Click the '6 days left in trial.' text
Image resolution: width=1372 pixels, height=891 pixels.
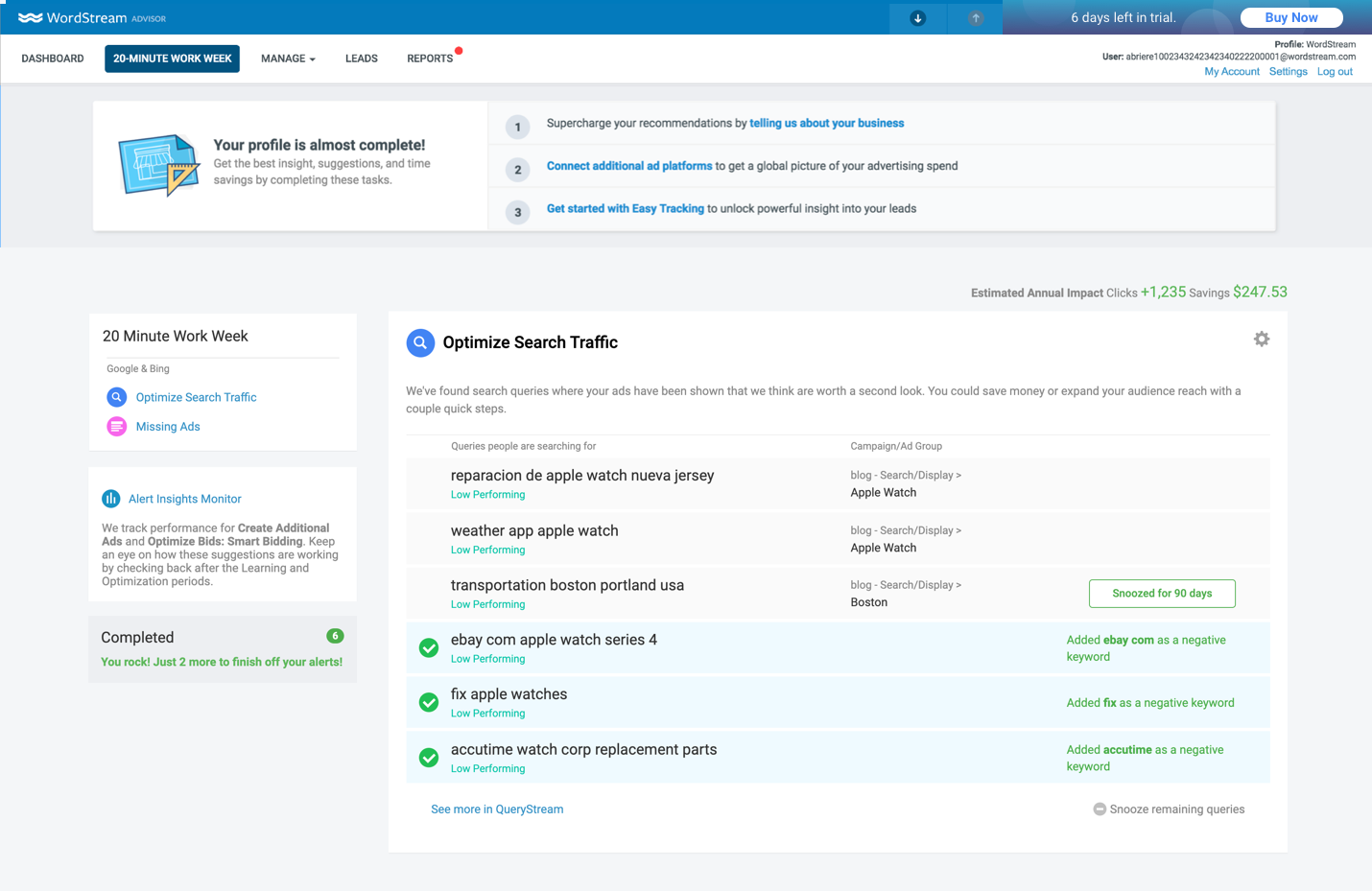[x=1124, y=17]
